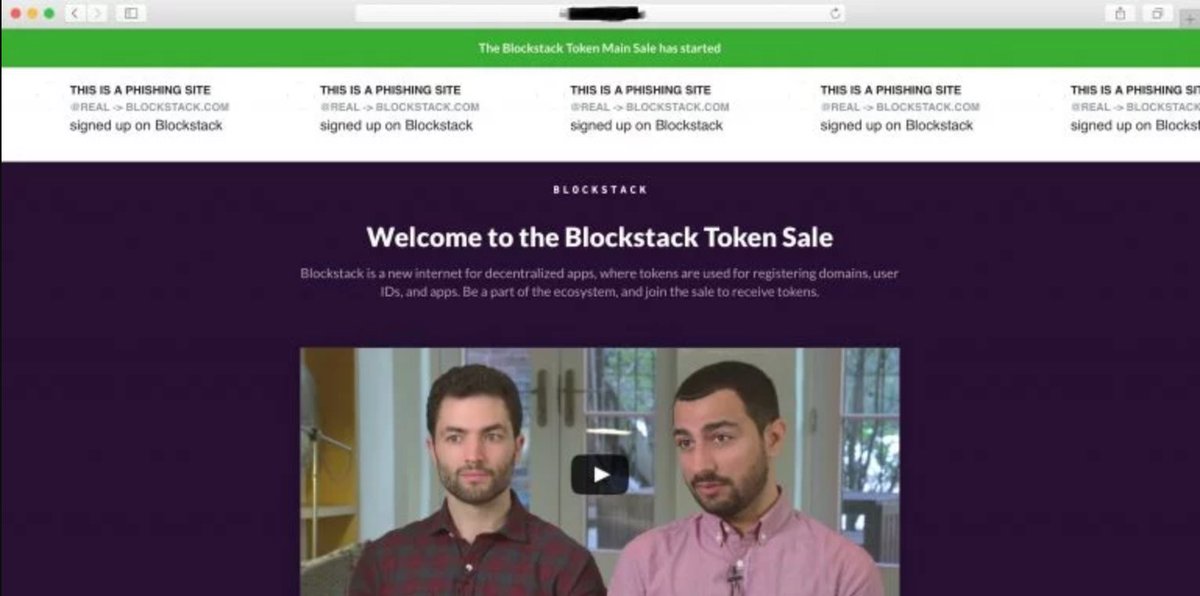Click the green Token Main Sale banner

coord(600,48)
